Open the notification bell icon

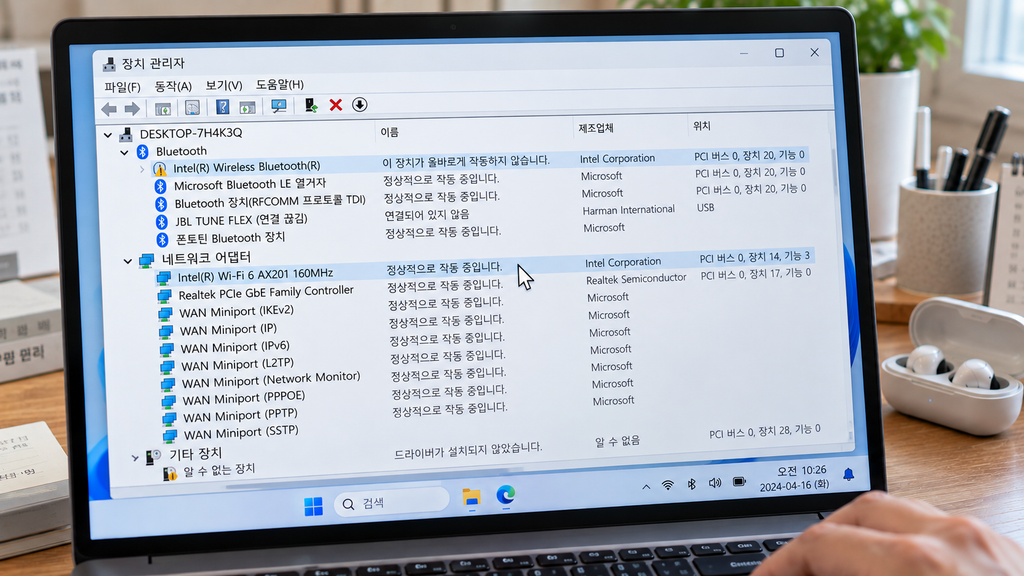click(848, 474)
